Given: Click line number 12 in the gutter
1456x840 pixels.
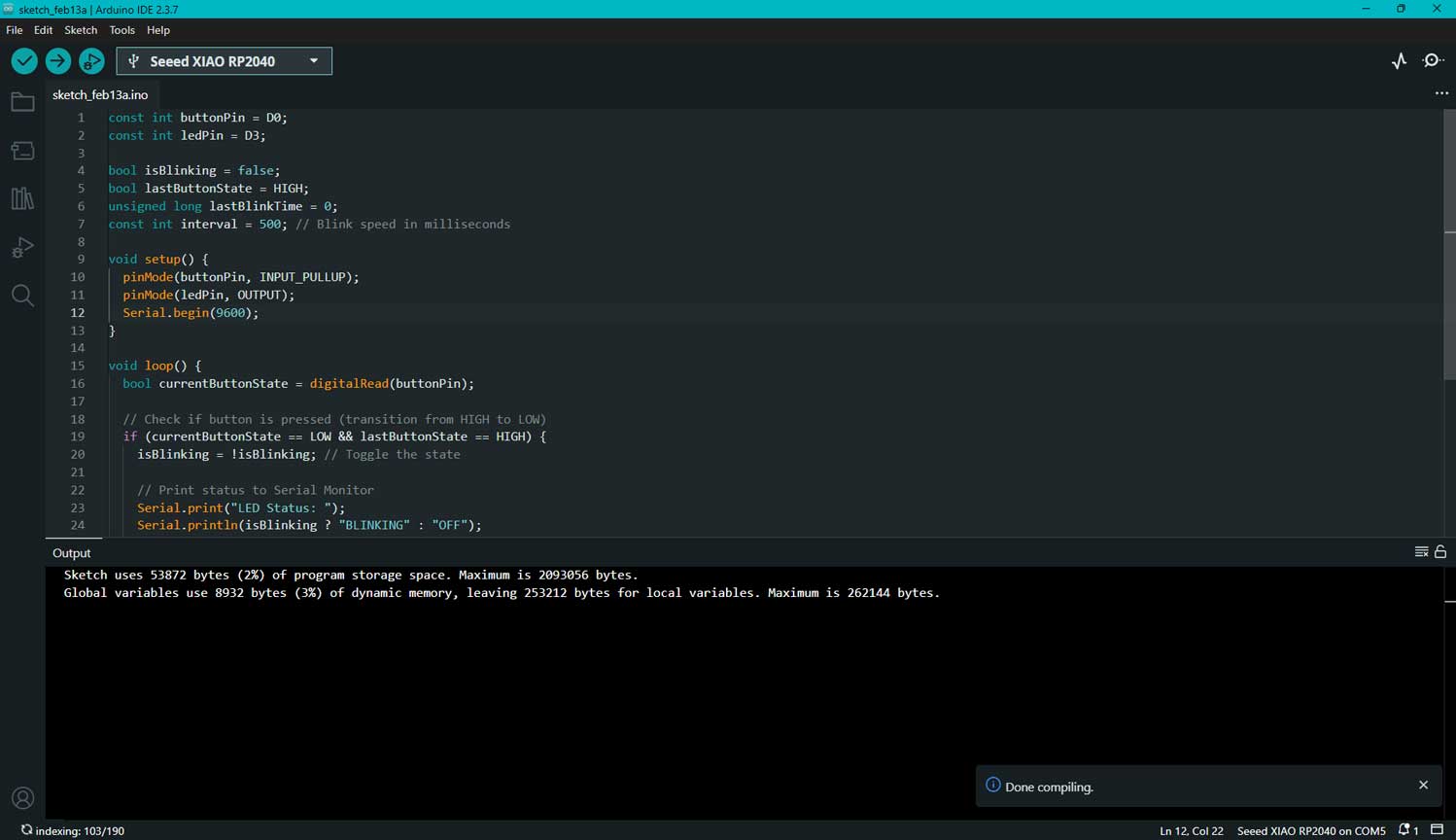Looking at the screenshot, I should pos(78,313).
